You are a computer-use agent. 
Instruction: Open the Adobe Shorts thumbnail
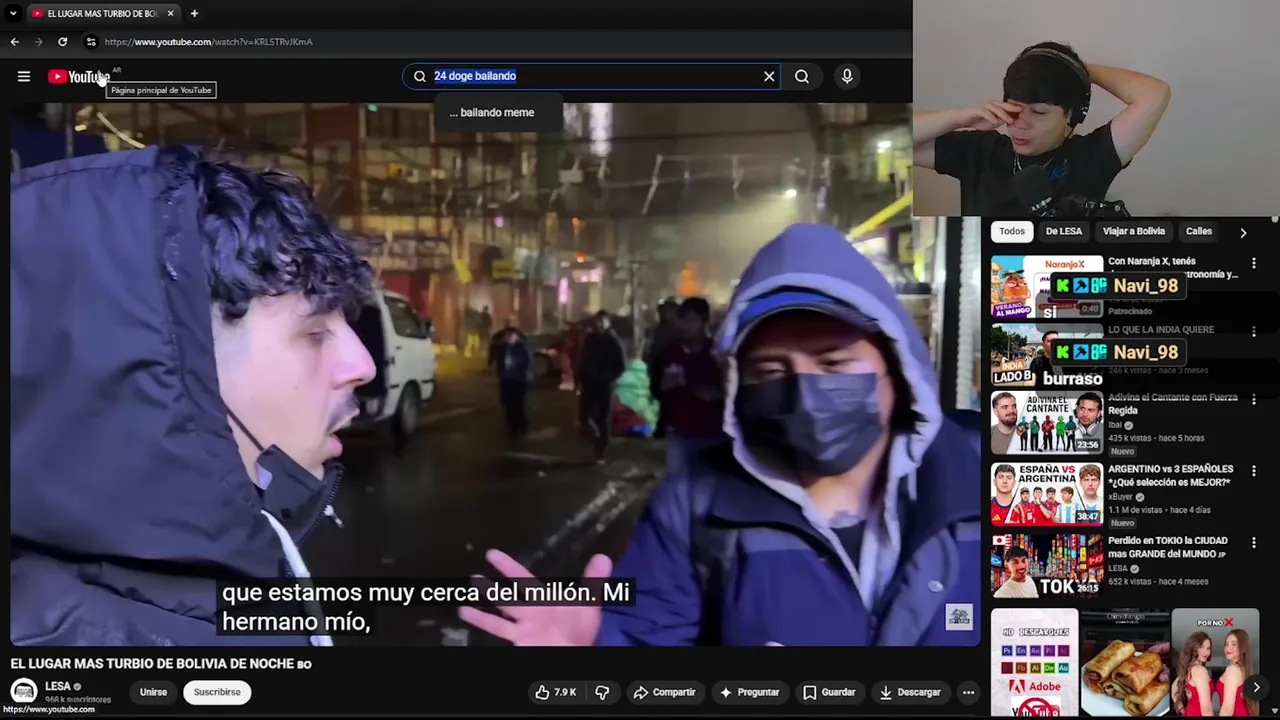pyautogui.click(x=1035, y=662)
